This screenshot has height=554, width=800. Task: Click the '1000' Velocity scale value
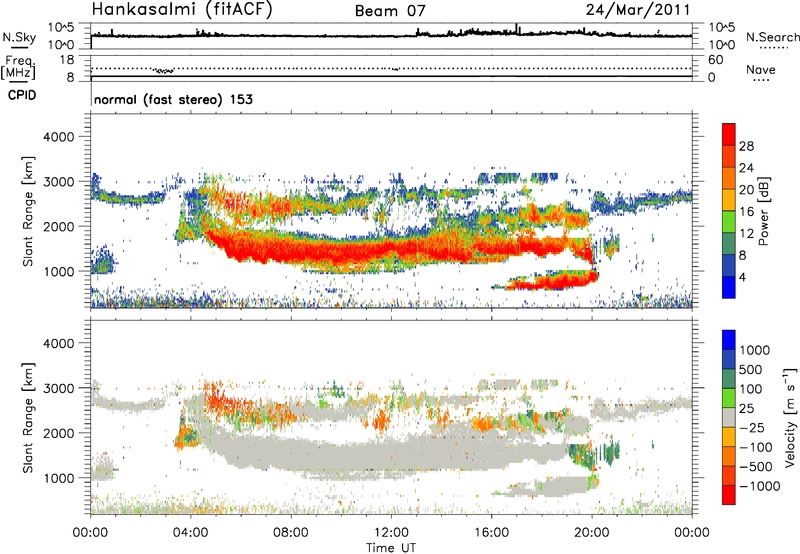tap(754, 350)
